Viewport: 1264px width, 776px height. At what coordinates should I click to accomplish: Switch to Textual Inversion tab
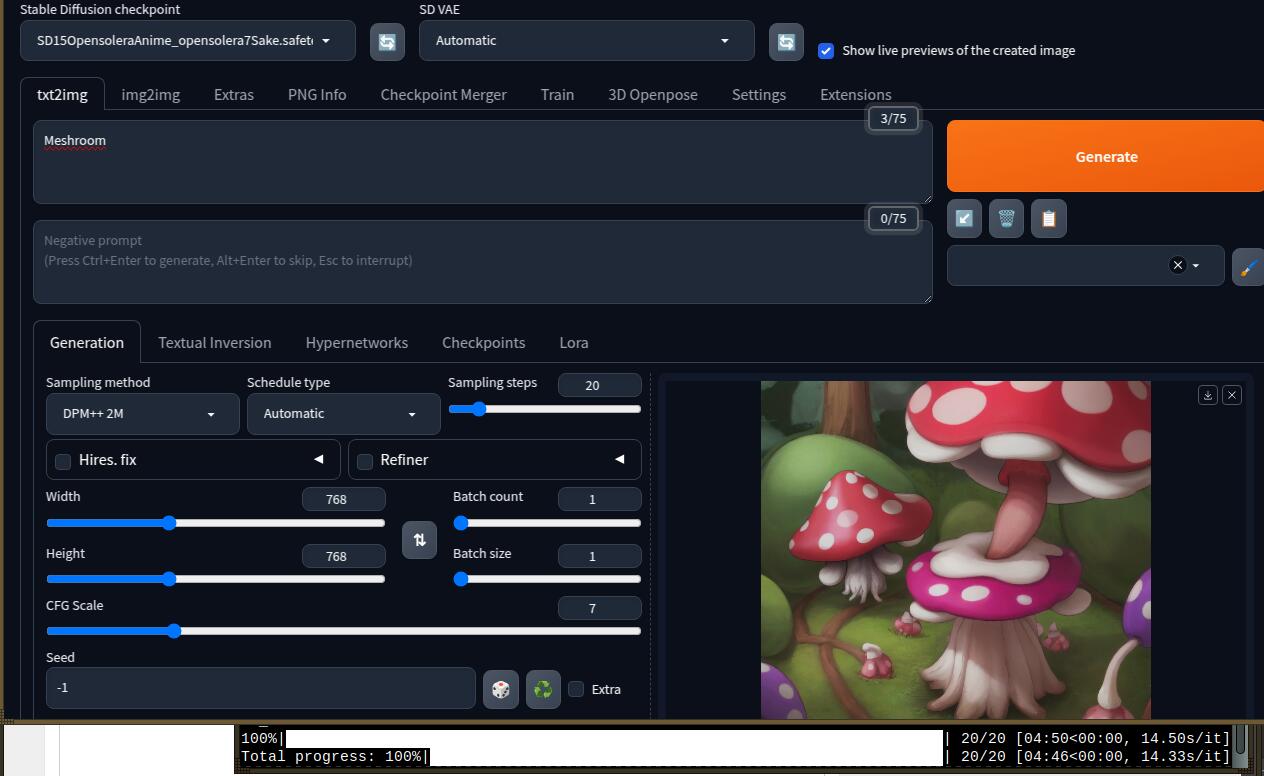point(215,343)
